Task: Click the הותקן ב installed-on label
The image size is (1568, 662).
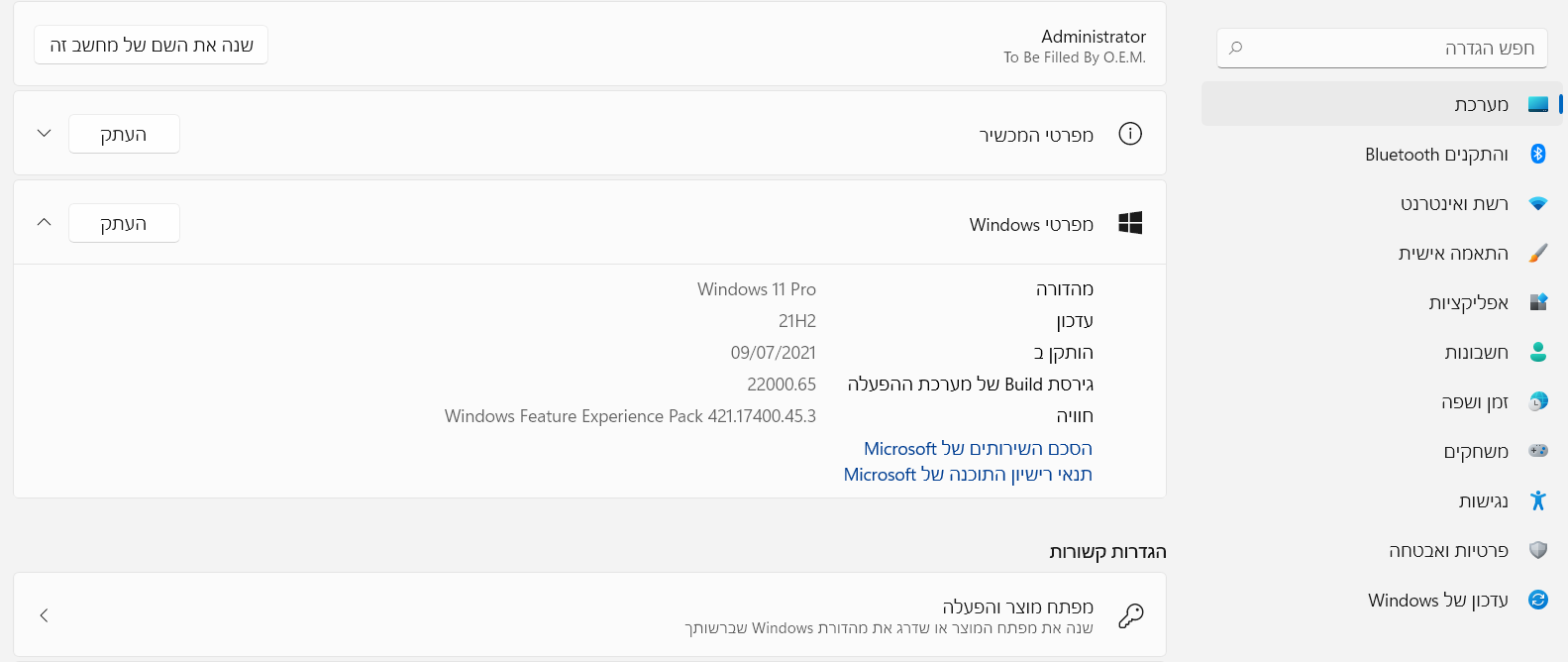Action: tap(1064, 353)
